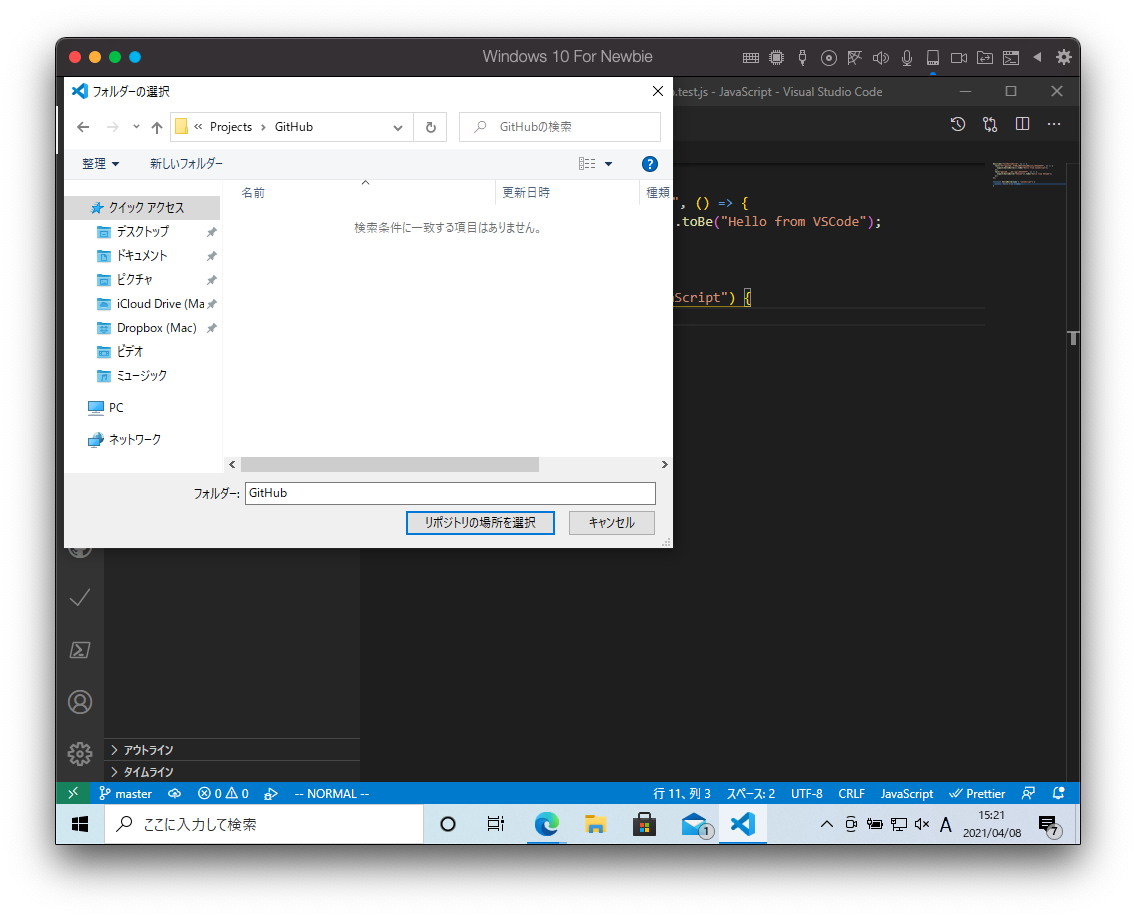Click キャンセル button
The width and height of the screenshot is (1136, 918).
[x=611, y=523]
